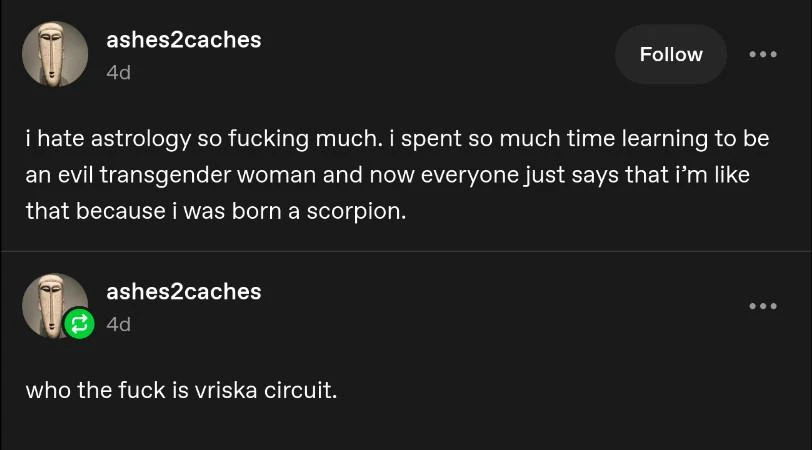The image size is (812, 450).
Task: Click the word "scorpion" in first post
Action: (361, 213)
